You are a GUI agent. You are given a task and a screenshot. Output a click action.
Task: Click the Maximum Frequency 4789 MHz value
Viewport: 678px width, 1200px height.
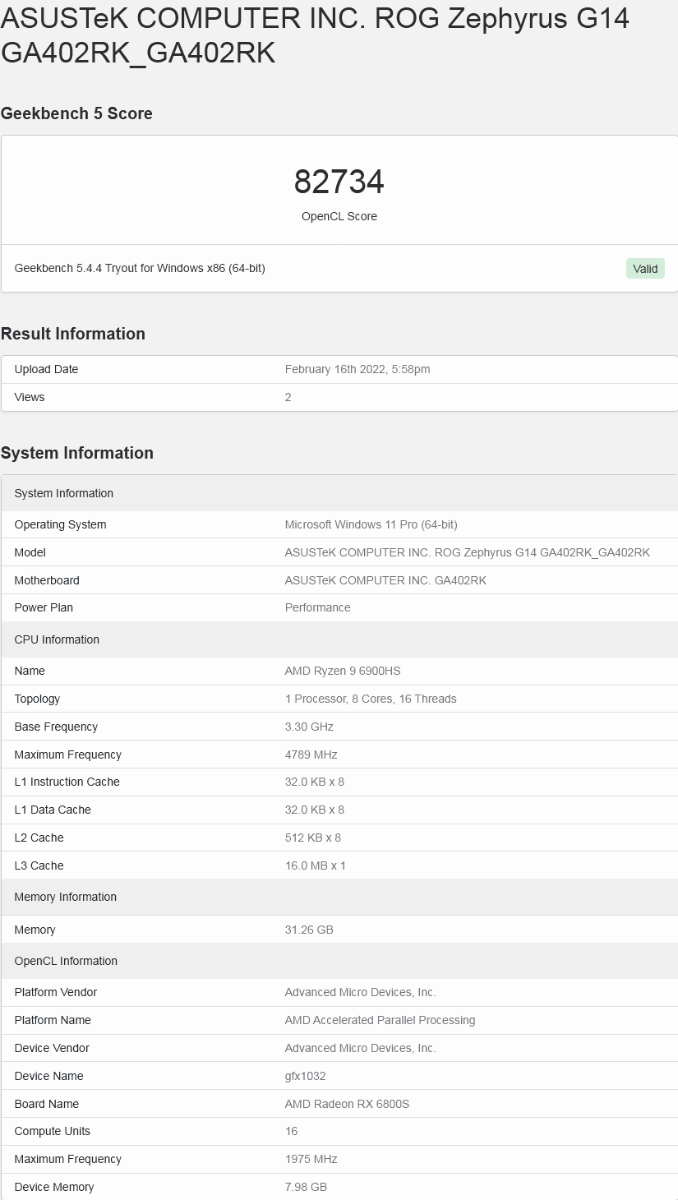click(x=311, y=755)
